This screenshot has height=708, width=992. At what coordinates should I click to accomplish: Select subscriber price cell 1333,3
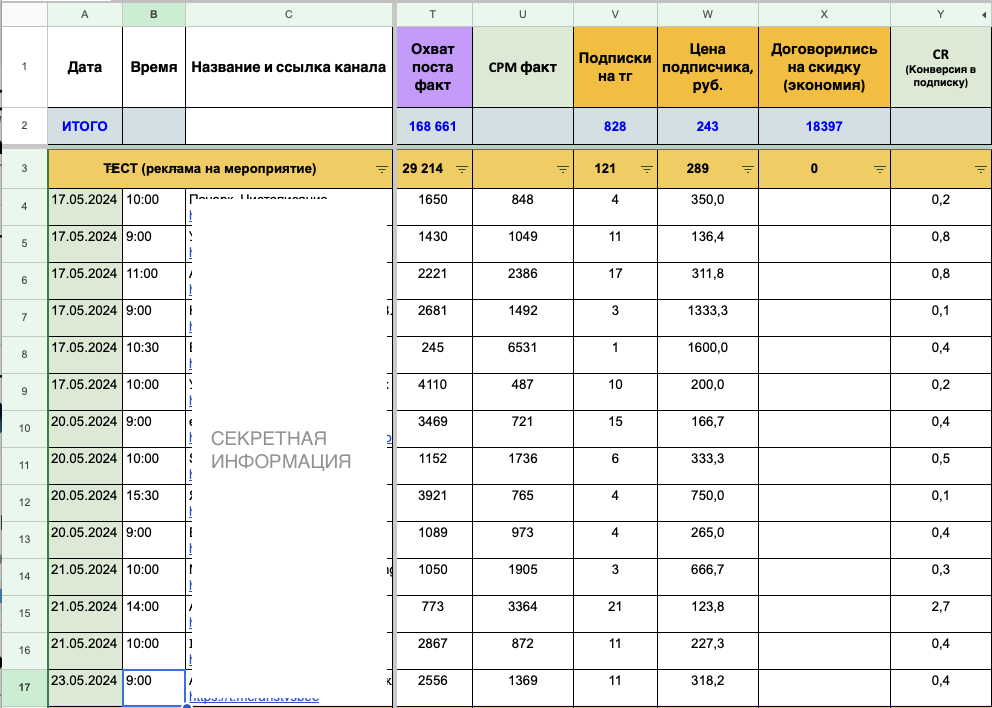click(707, 318)
